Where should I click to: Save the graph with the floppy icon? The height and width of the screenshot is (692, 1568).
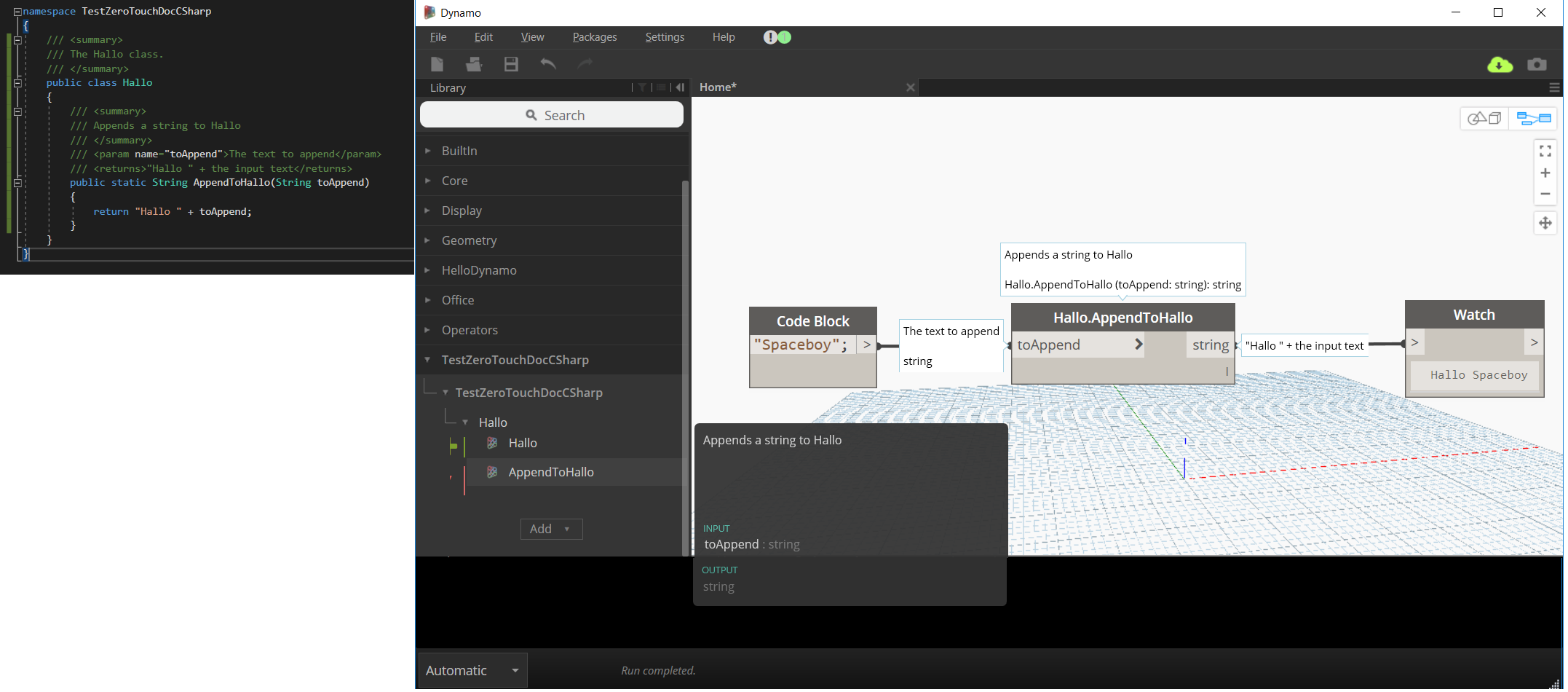tap(511, 64)
